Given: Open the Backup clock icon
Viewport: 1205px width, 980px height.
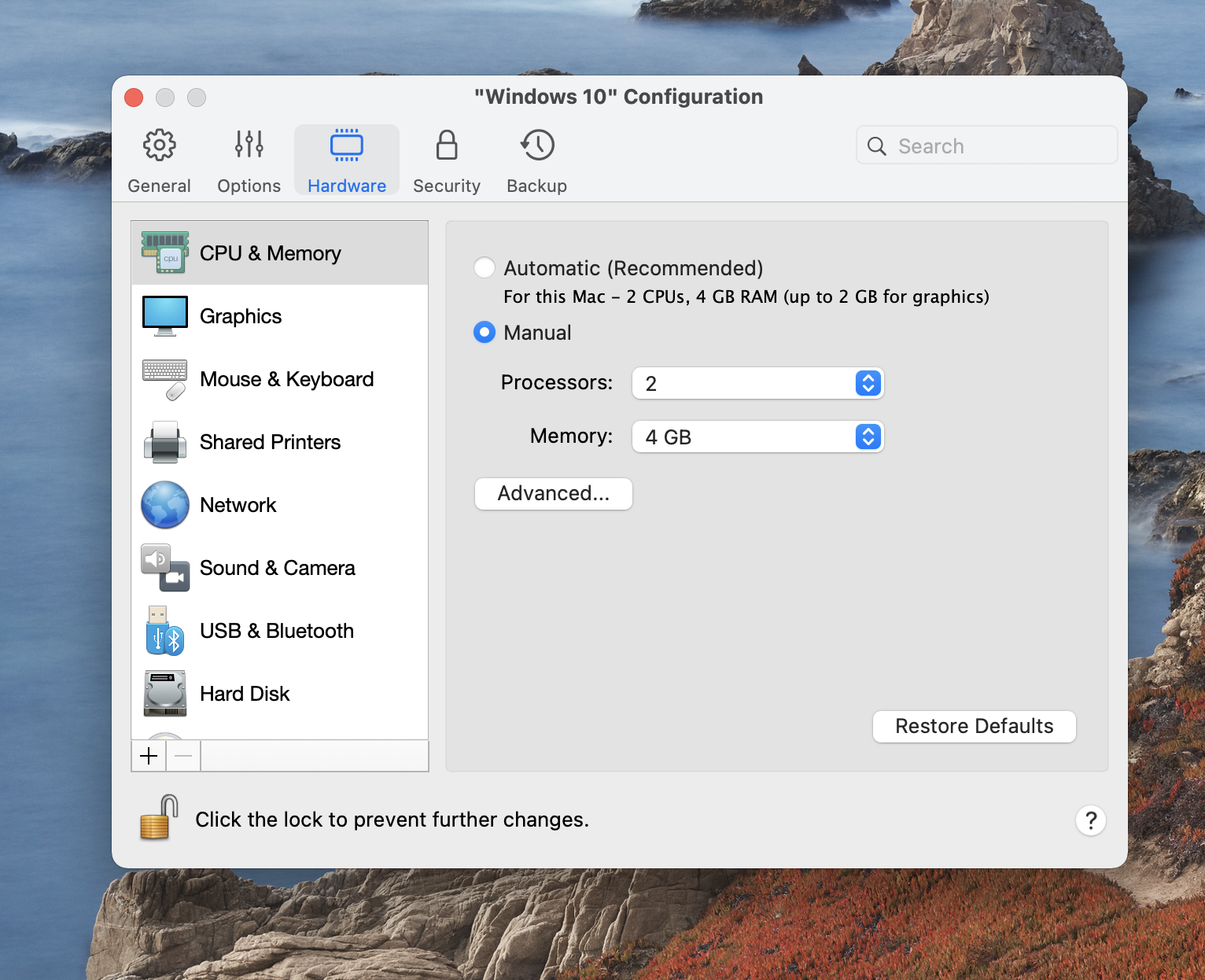Looking at the screenshot, I should (x=537, y=145).
